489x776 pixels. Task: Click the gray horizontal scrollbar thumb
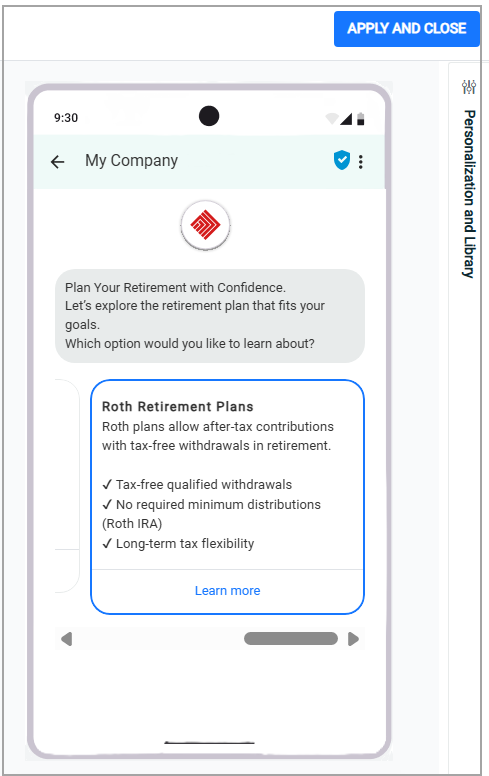(x=291, y=638)
